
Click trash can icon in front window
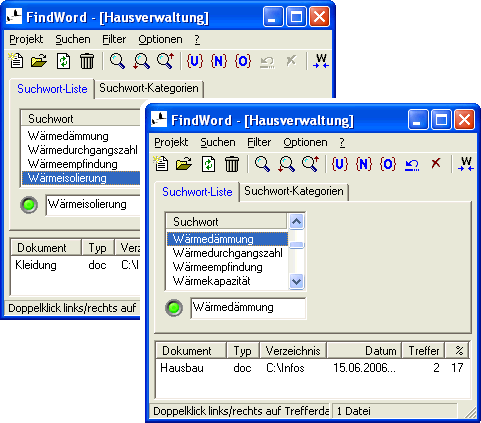point(232,164)
